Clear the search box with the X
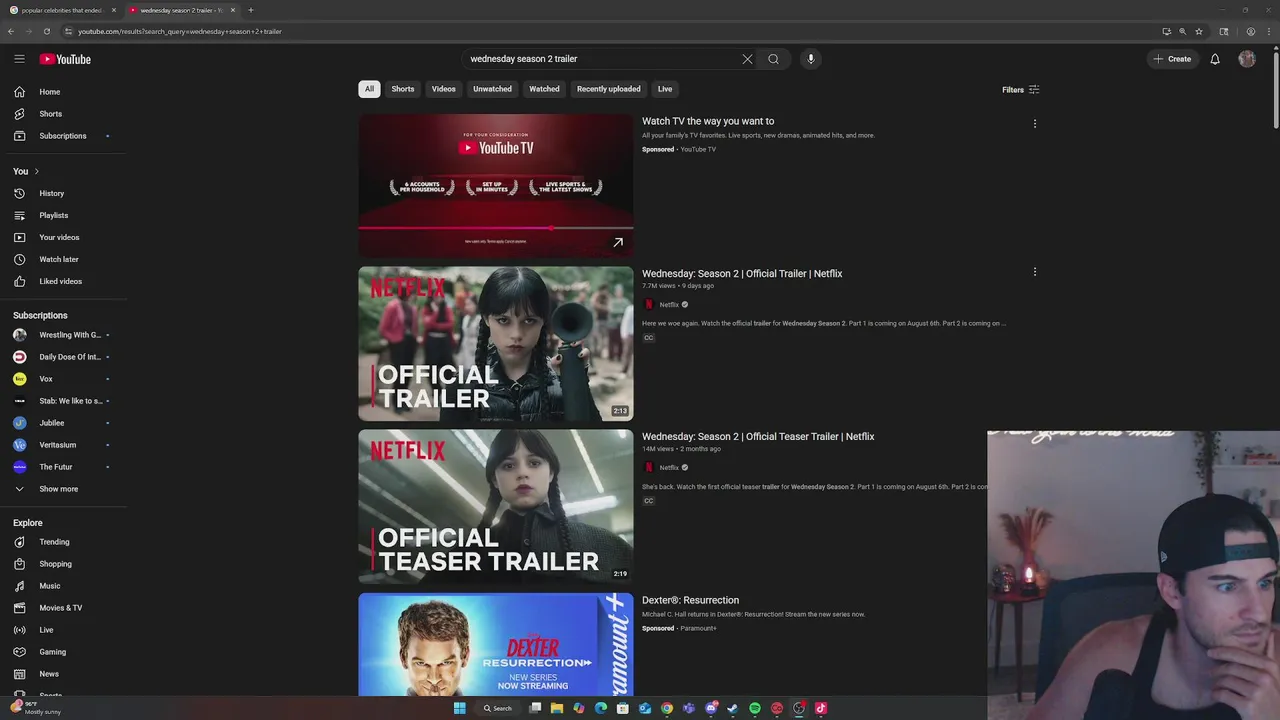This screenshot has width=1280, height=720. (747, 59)
